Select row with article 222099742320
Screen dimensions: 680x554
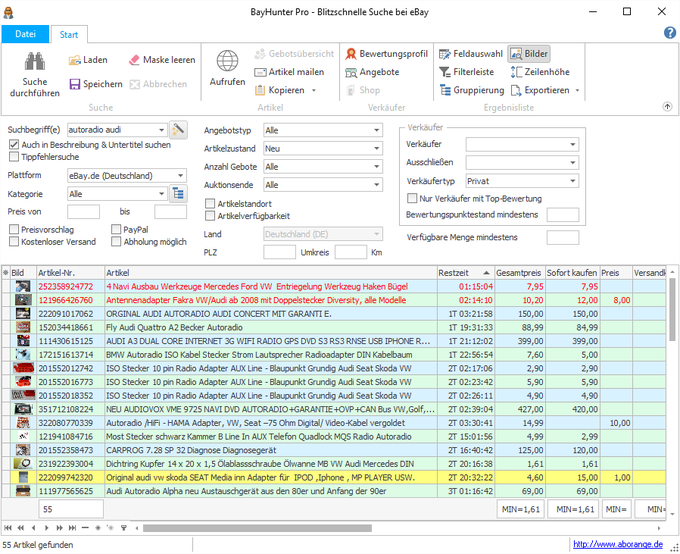pyautogui.click(x=334, y=477)
